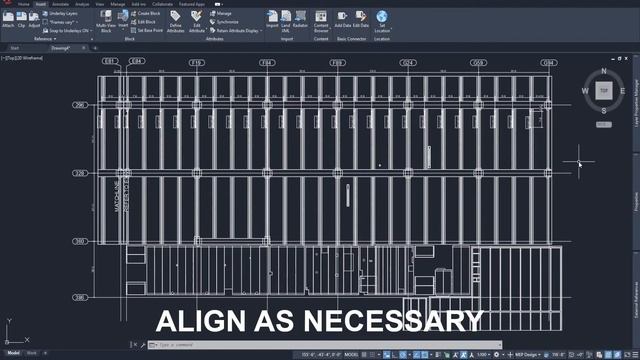Open the Home ribbon tab
Viewport: 640px width, 360px height.
pyautogui.click(x=23, y=4)
